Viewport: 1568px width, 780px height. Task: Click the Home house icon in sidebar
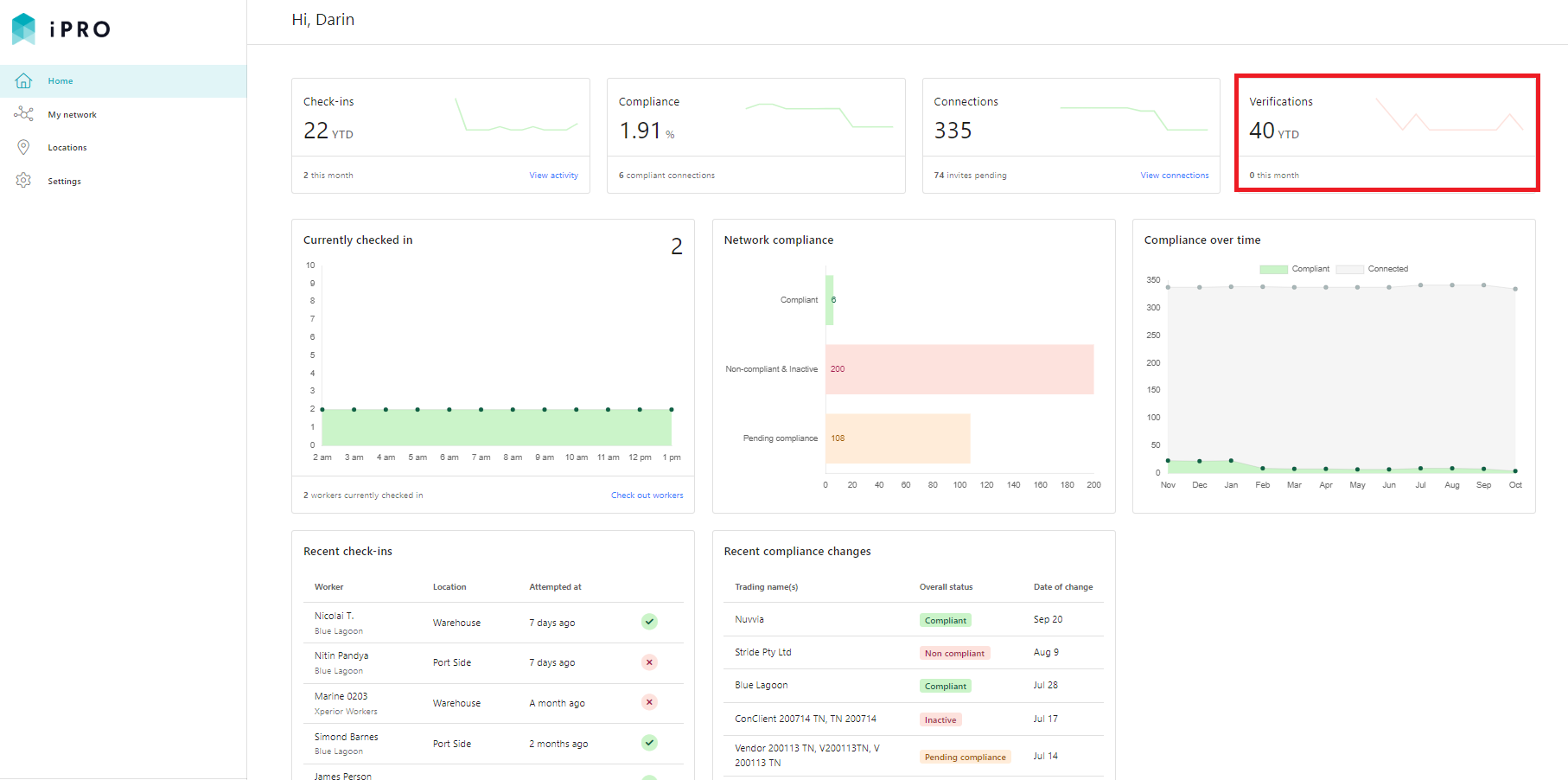pos(24,81)
